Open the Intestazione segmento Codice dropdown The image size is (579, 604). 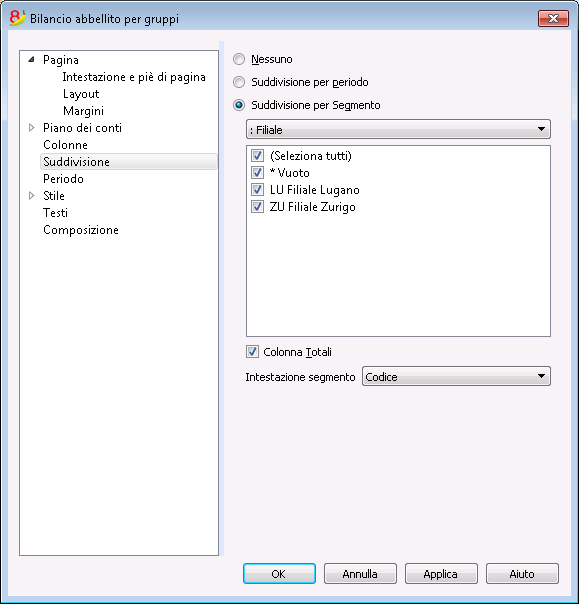click(x=456, y=376)
